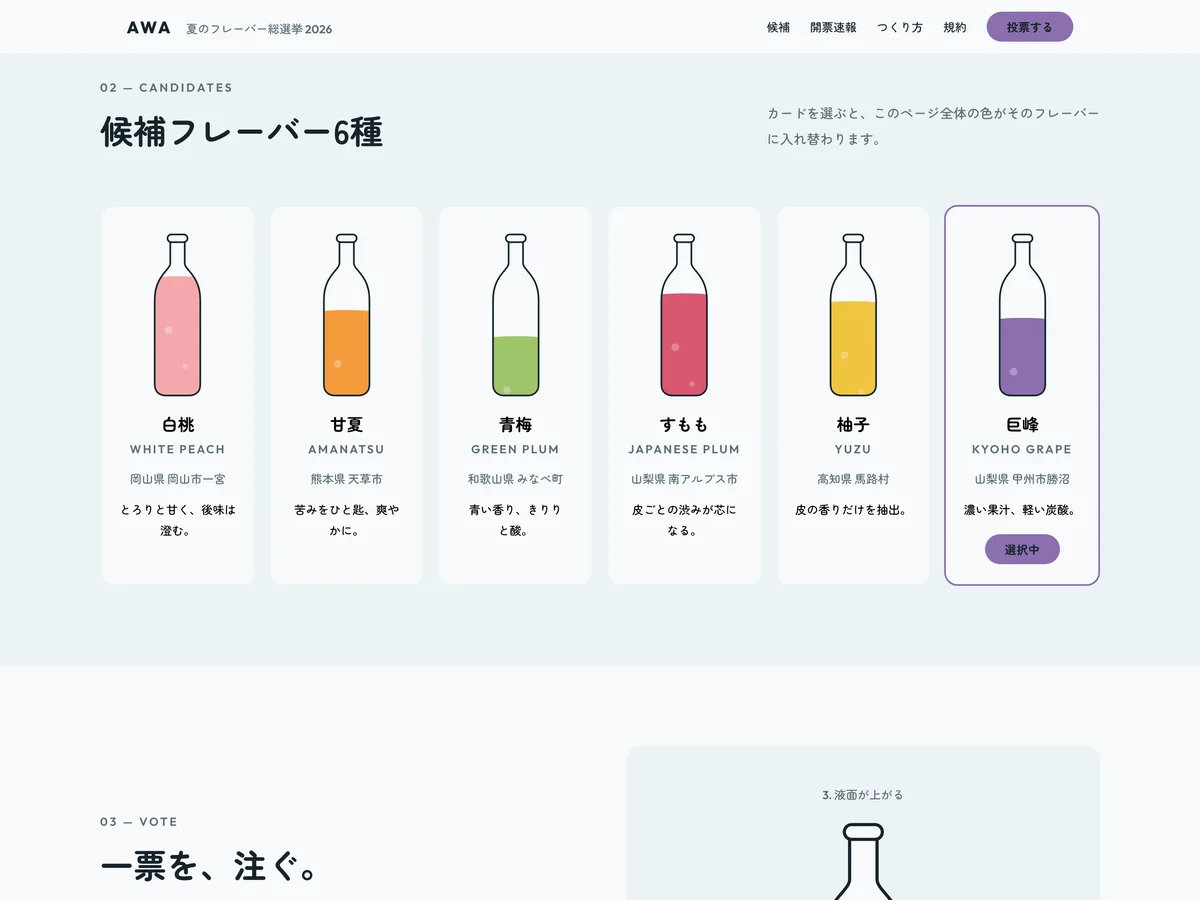1200x900 pixels.
Task: Click the description 濃い果汁、軽い炭酸。
Action: 1022,510
